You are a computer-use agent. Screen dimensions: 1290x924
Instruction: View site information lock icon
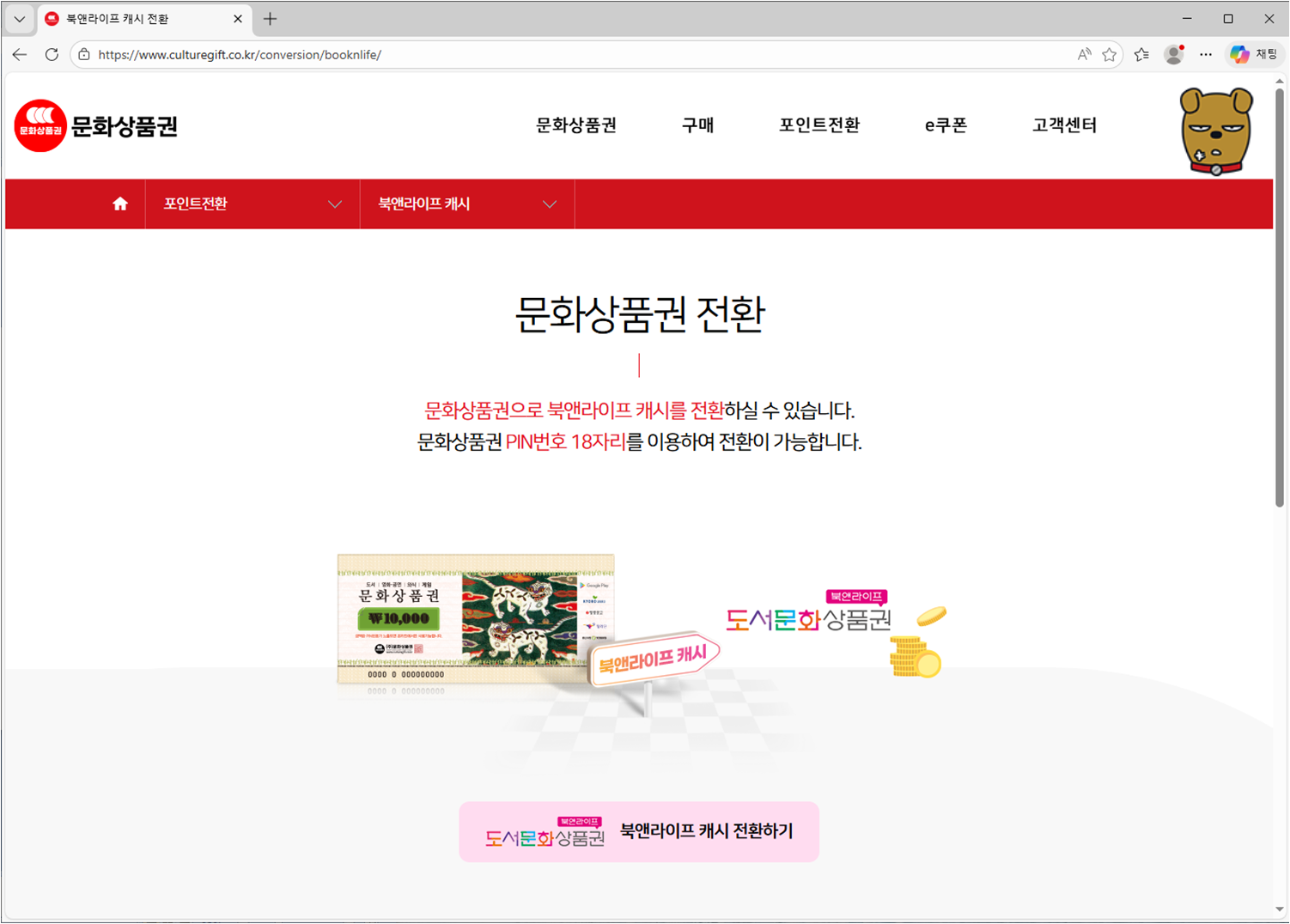click(x=84, y=54)
